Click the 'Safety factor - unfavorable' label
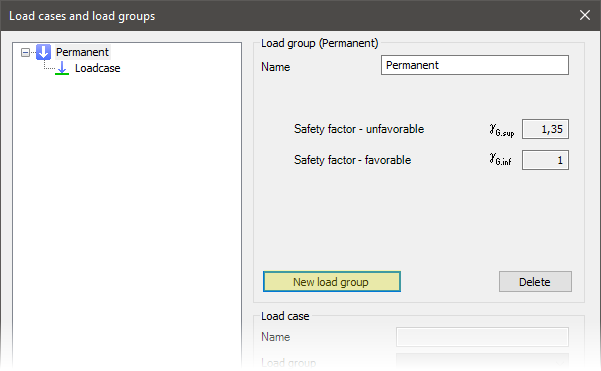Viewport: 601px width, 371px height. [359, 129]
